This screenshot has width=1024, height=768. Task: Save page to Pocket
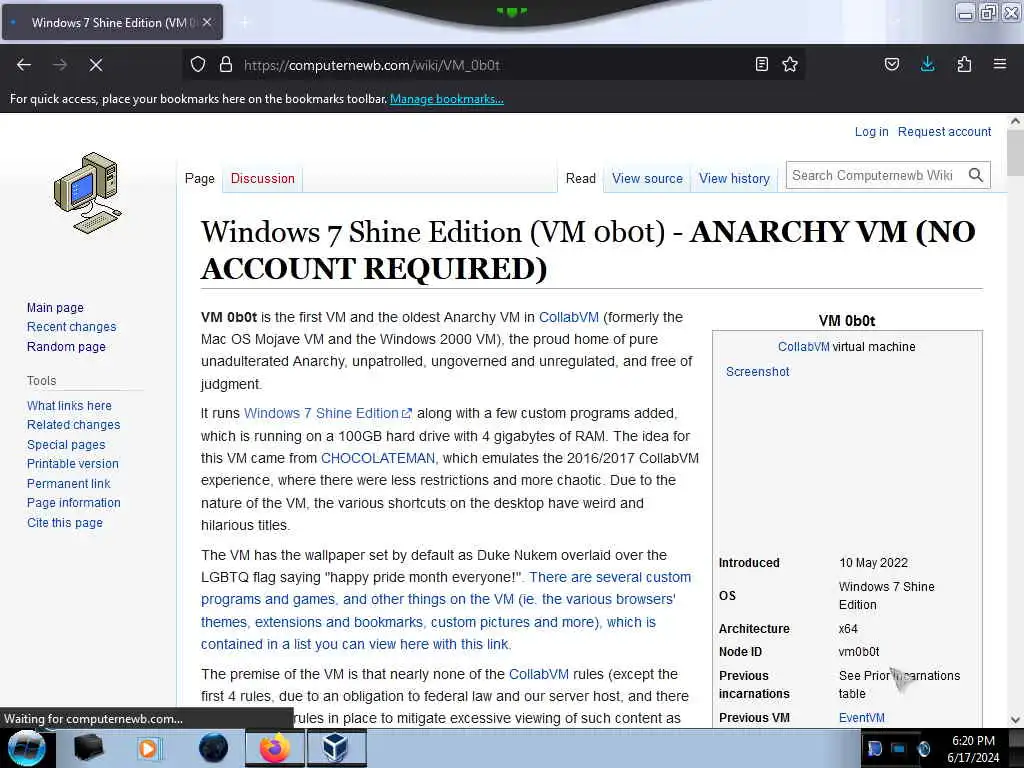pos(891,64)
